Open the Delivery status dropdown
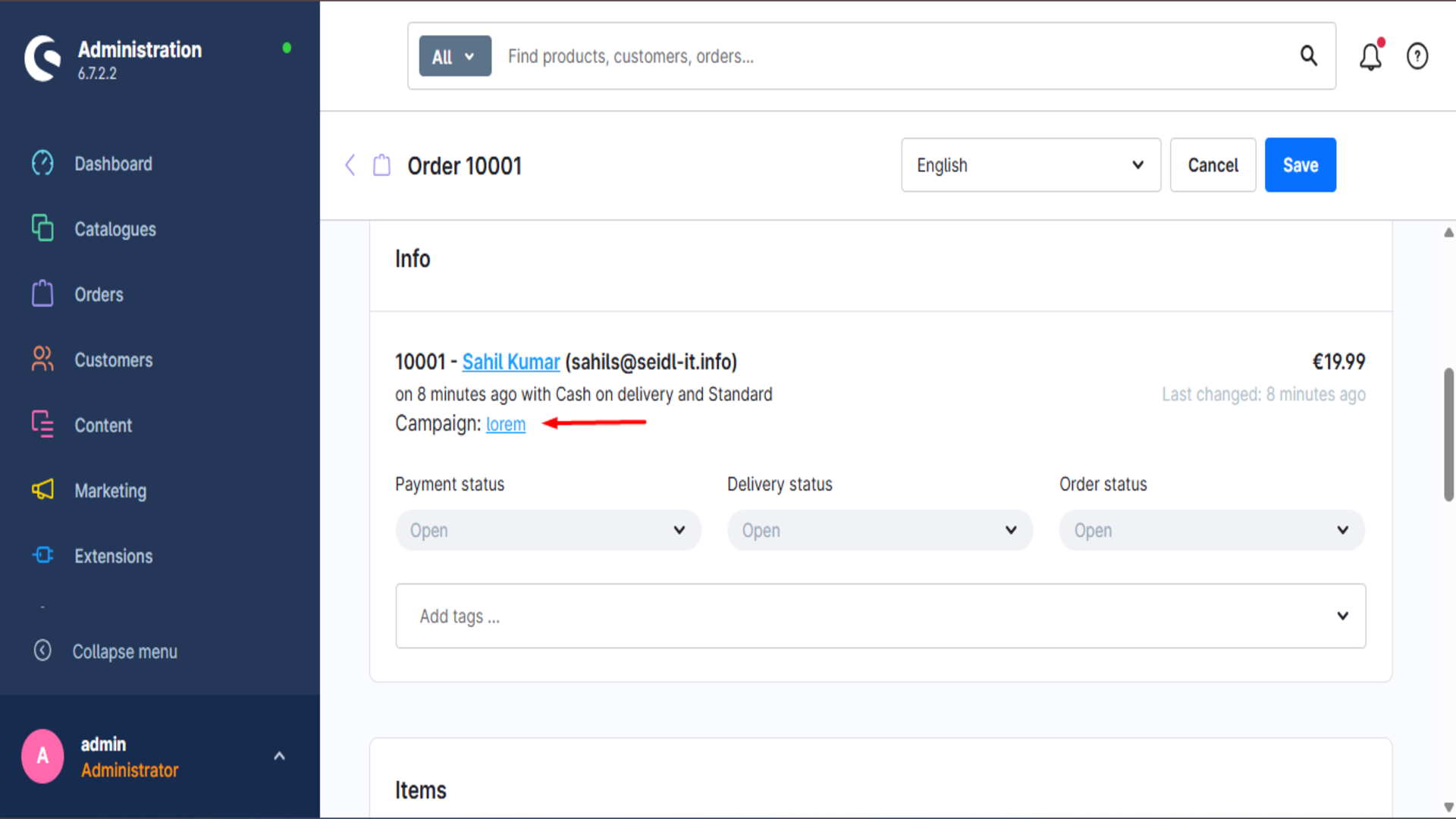The image size is (1456, 819). pos(880,530)
